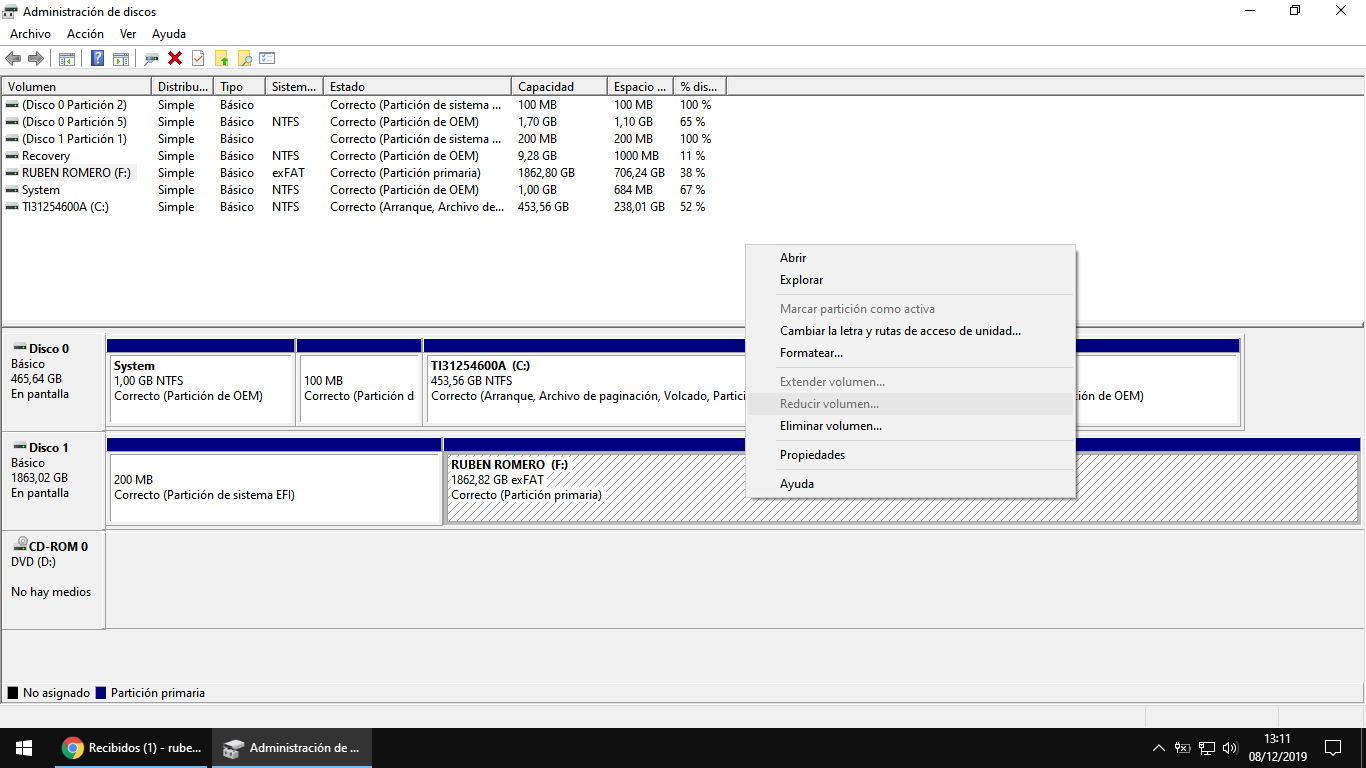The width and height of the screenshot is (1366, 768).
Task: Choose Ayuda in the context menu
Action: click(x=911, y=484)
